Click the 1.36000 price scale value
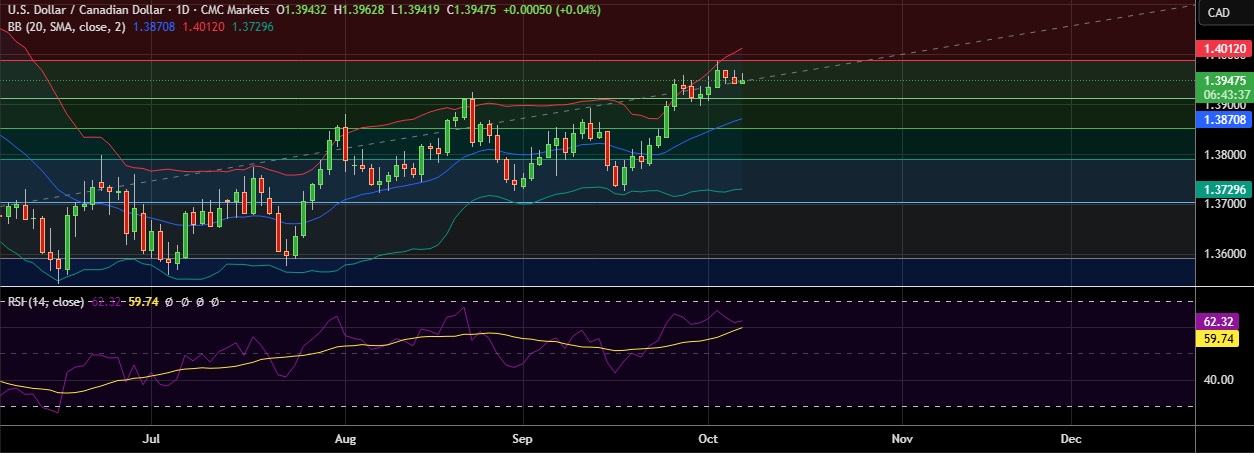This screenshot has width=1254, height=453. tap(1223, 254)
